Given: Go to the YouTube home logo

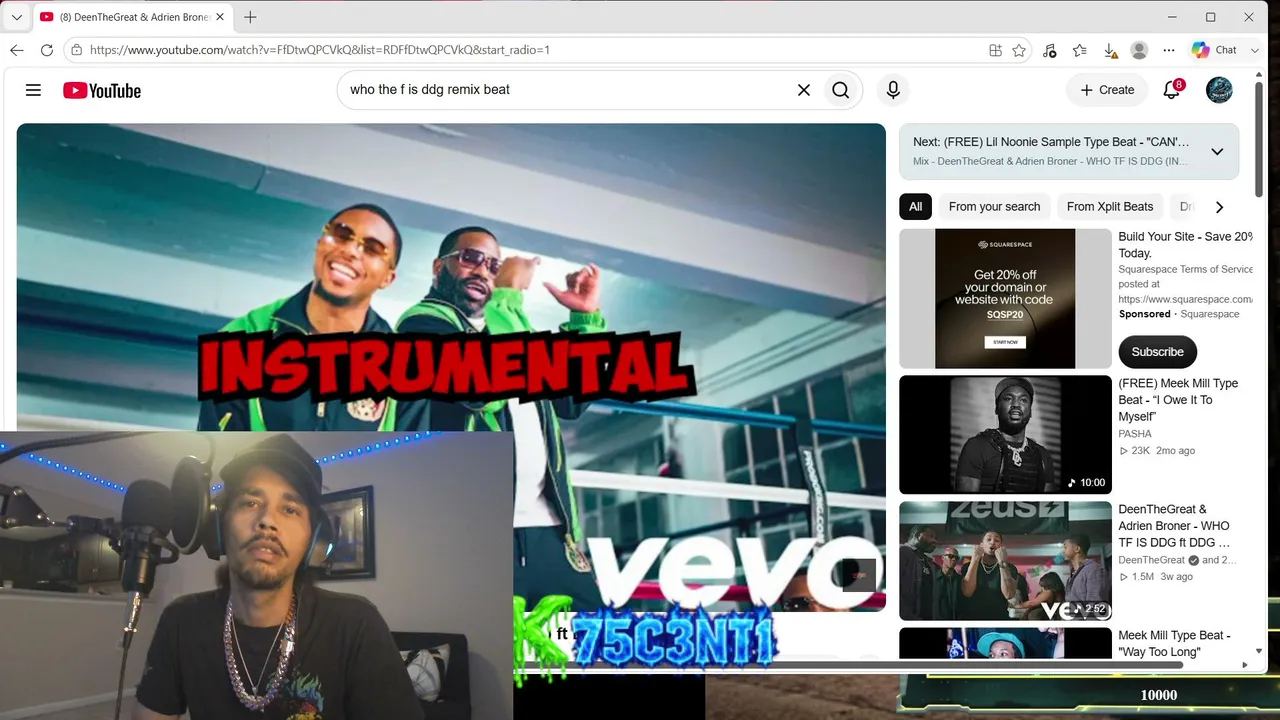Looking at the screenshot, I should [102, 90].
